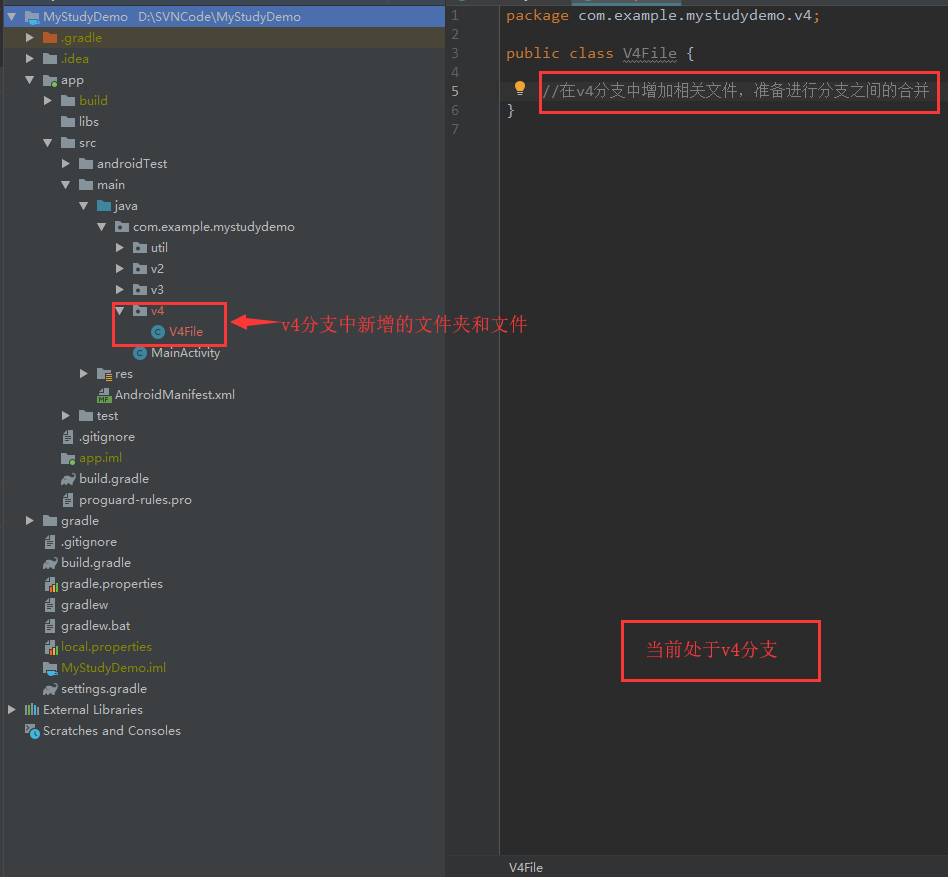Click the AndroidManifest.xml file icon
The width and height of the screenshot is (948, 877).
[104, 395]
